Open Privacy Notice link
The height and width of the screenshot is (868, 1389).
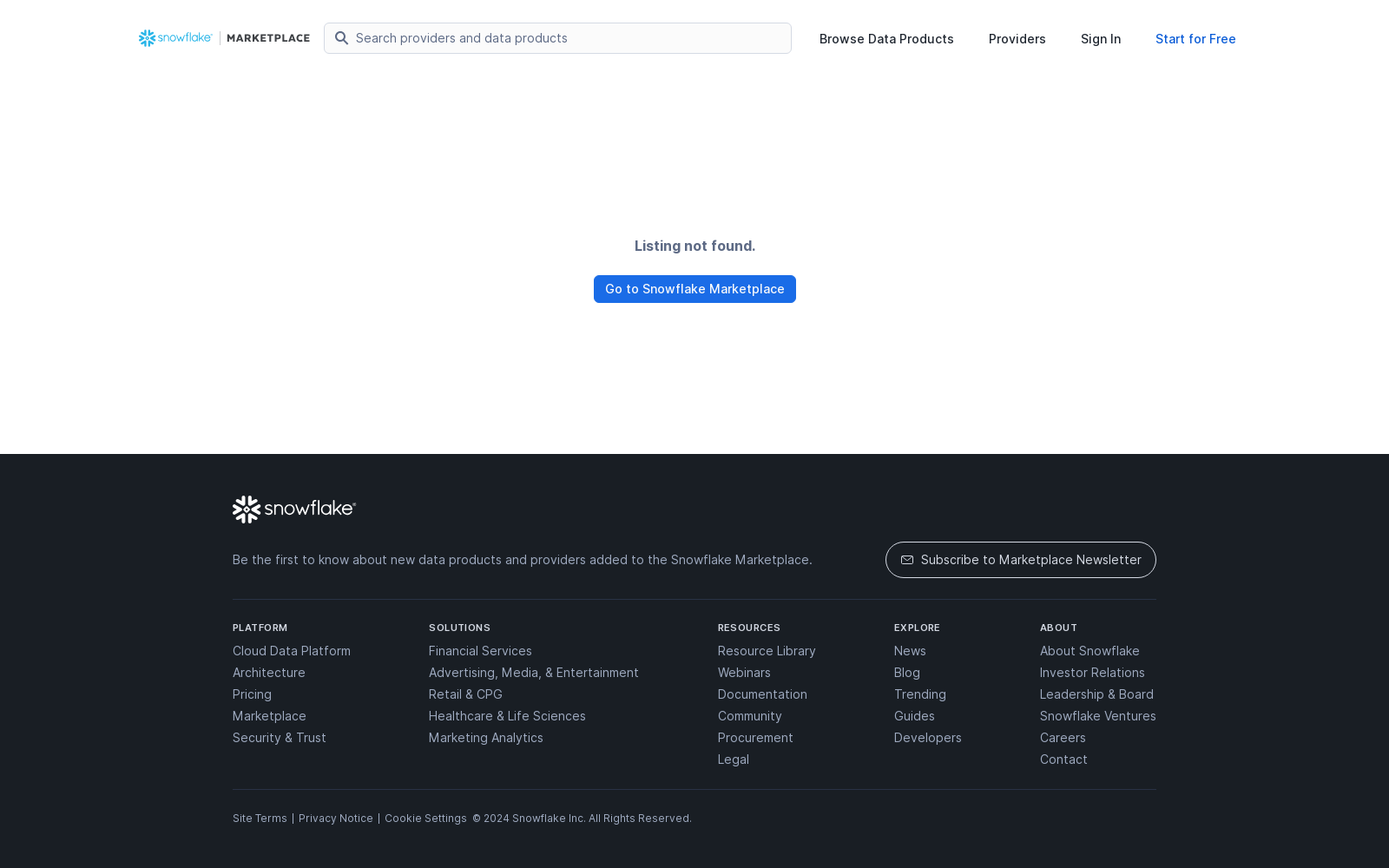(336, 819)
